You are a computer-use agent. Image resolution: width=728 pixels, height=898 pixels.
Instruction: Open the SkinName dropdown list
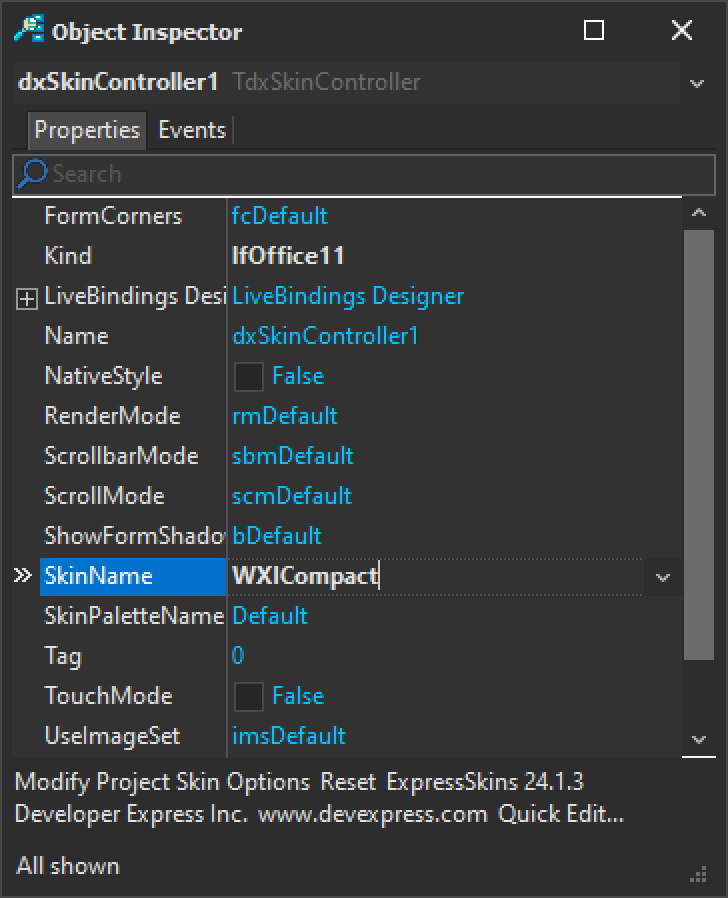click(662, 577)
